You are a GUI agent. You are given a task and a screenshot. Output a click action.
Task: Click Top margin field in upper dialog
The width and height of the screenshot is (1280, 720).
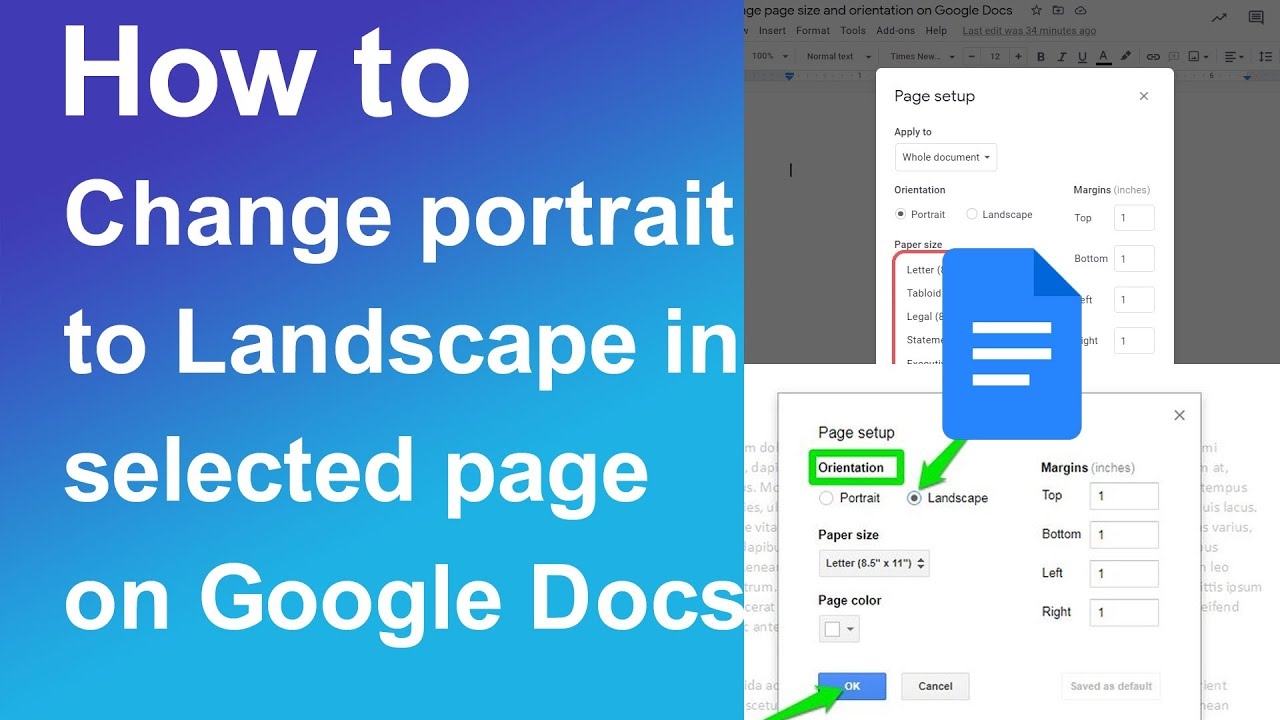point(1134,218)
